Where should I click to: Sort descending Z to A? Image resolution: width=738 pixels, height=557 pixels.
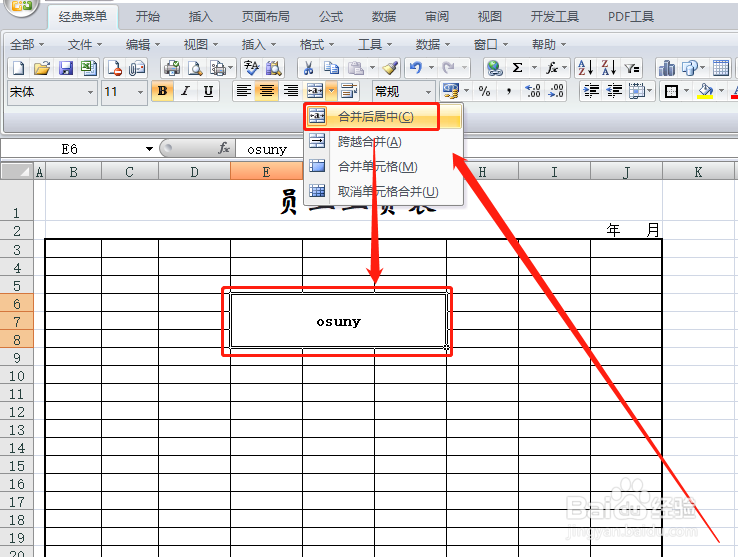609,68
